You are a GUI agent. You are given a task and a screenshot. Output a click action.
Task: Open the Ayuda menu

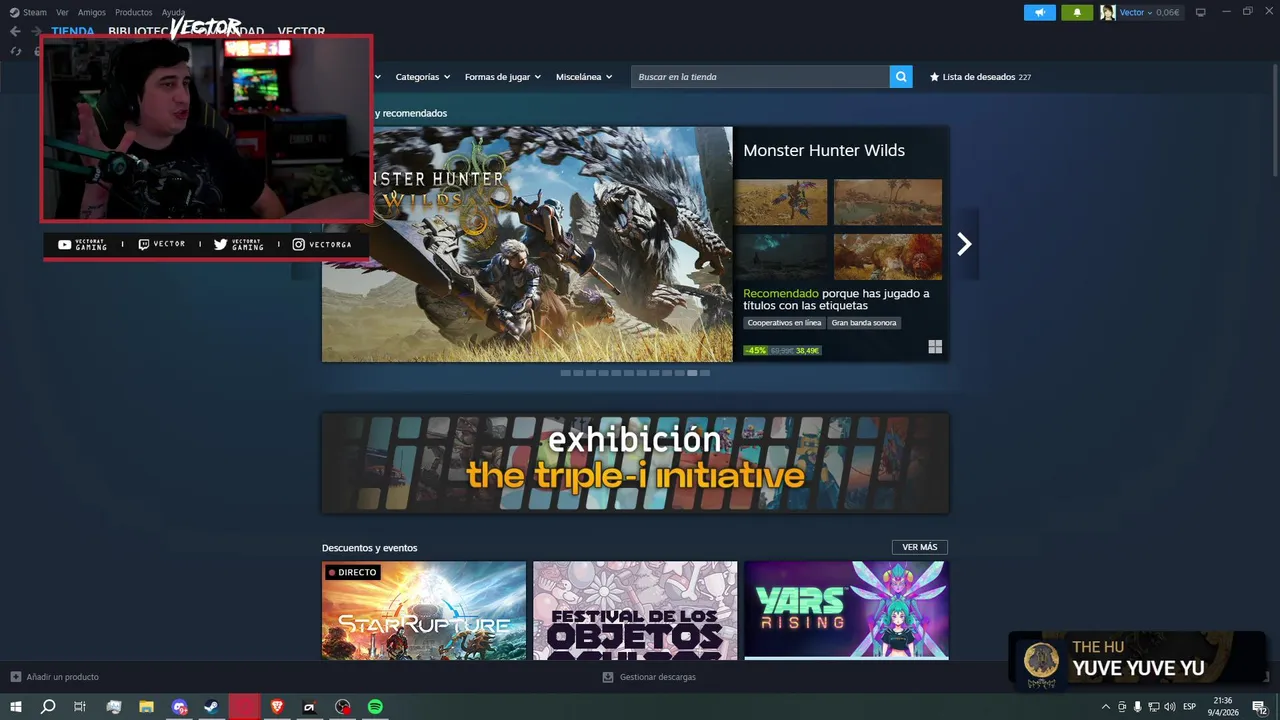[173, 12]
